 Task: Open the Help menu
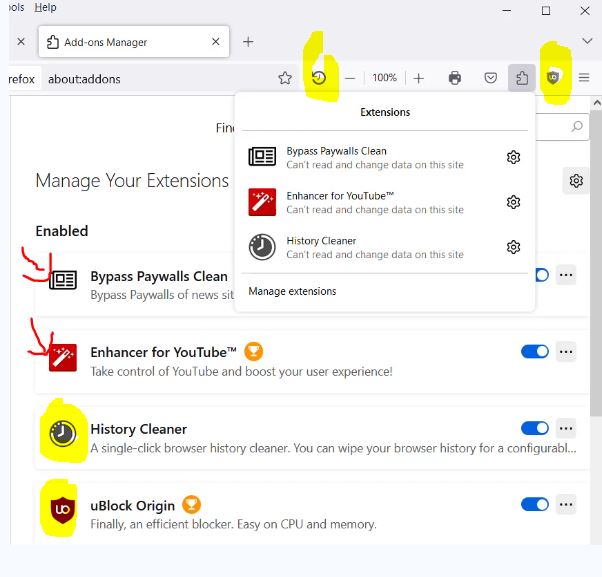click(x=45, y=7)
